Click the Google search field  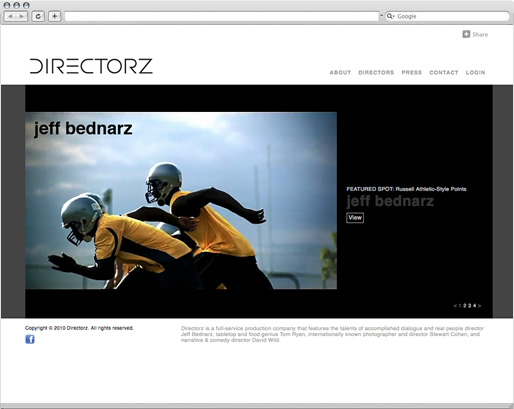tap(447, 16)
